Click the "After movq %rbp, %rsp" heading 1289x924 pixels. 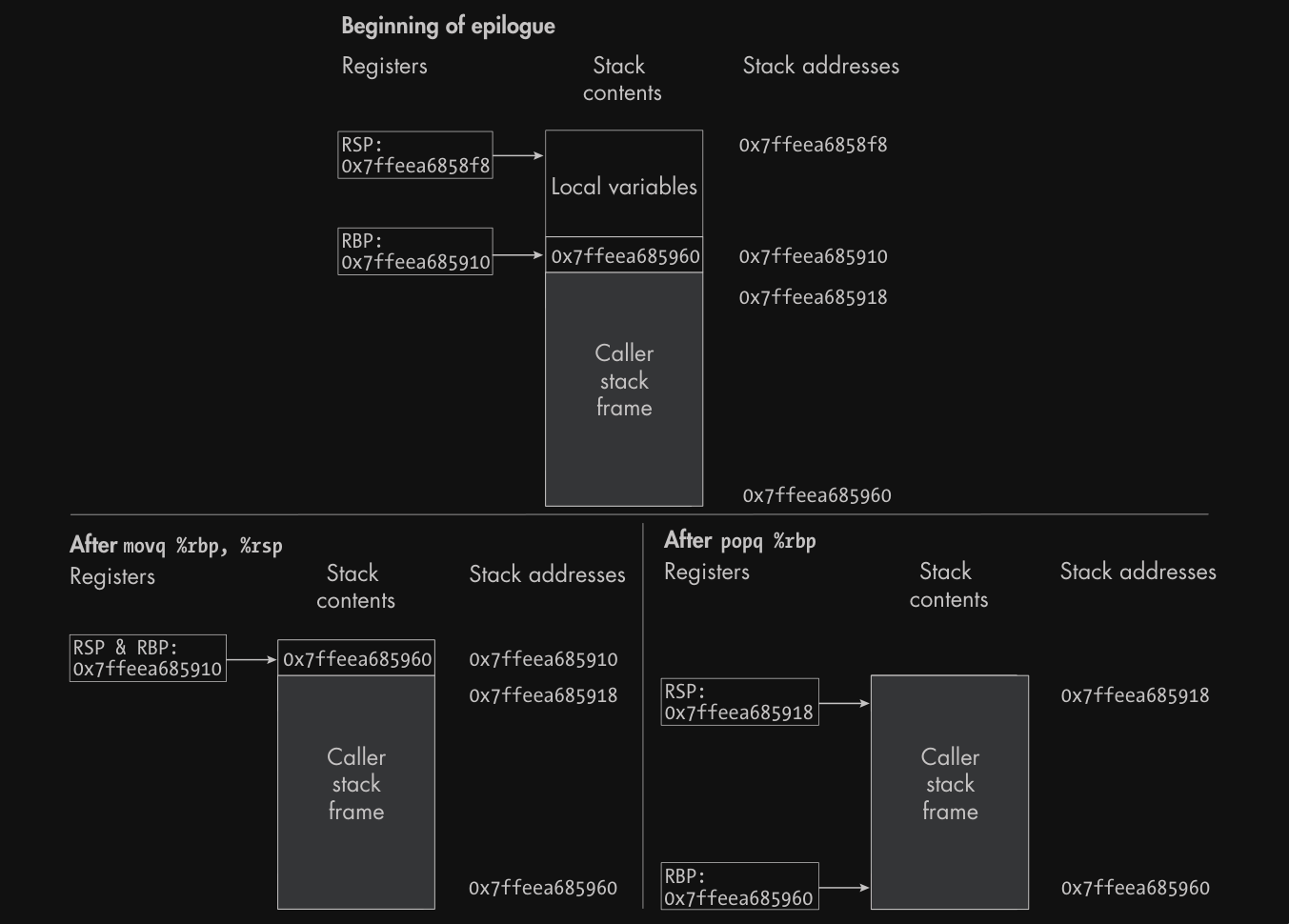(x=176, y=545)
